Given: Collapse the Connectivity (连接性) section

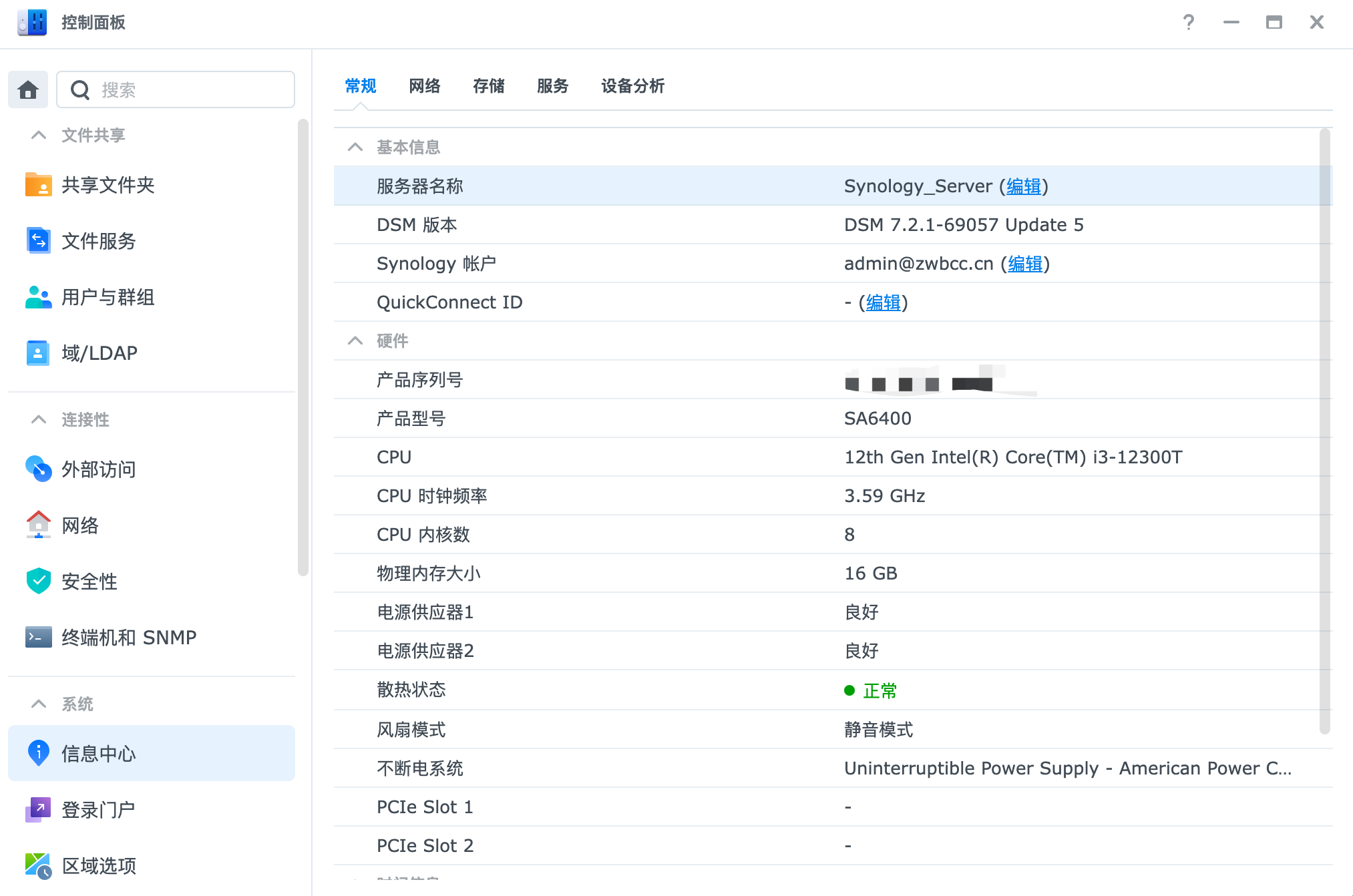Looking at the screenshot, I should click(39, 419).
